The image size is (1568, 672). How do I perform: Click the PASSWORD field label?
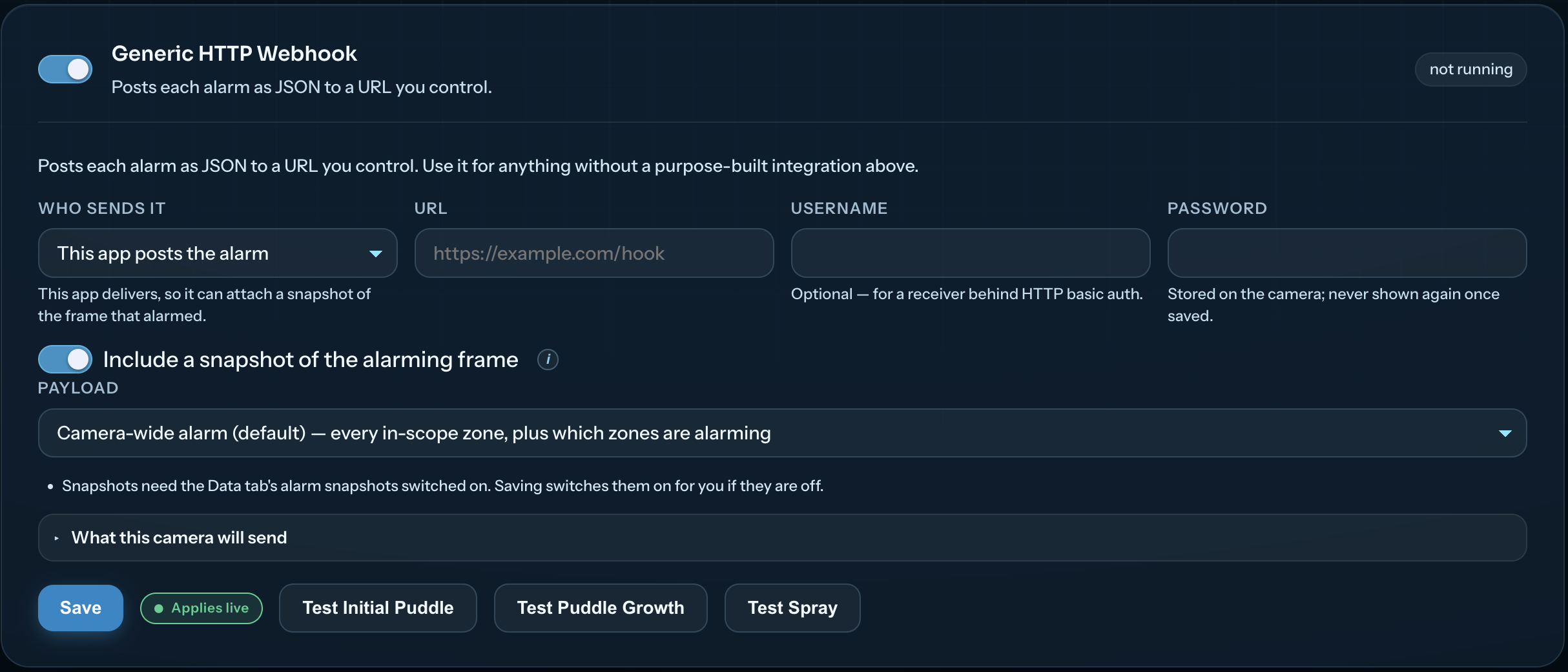point(1217,208)
